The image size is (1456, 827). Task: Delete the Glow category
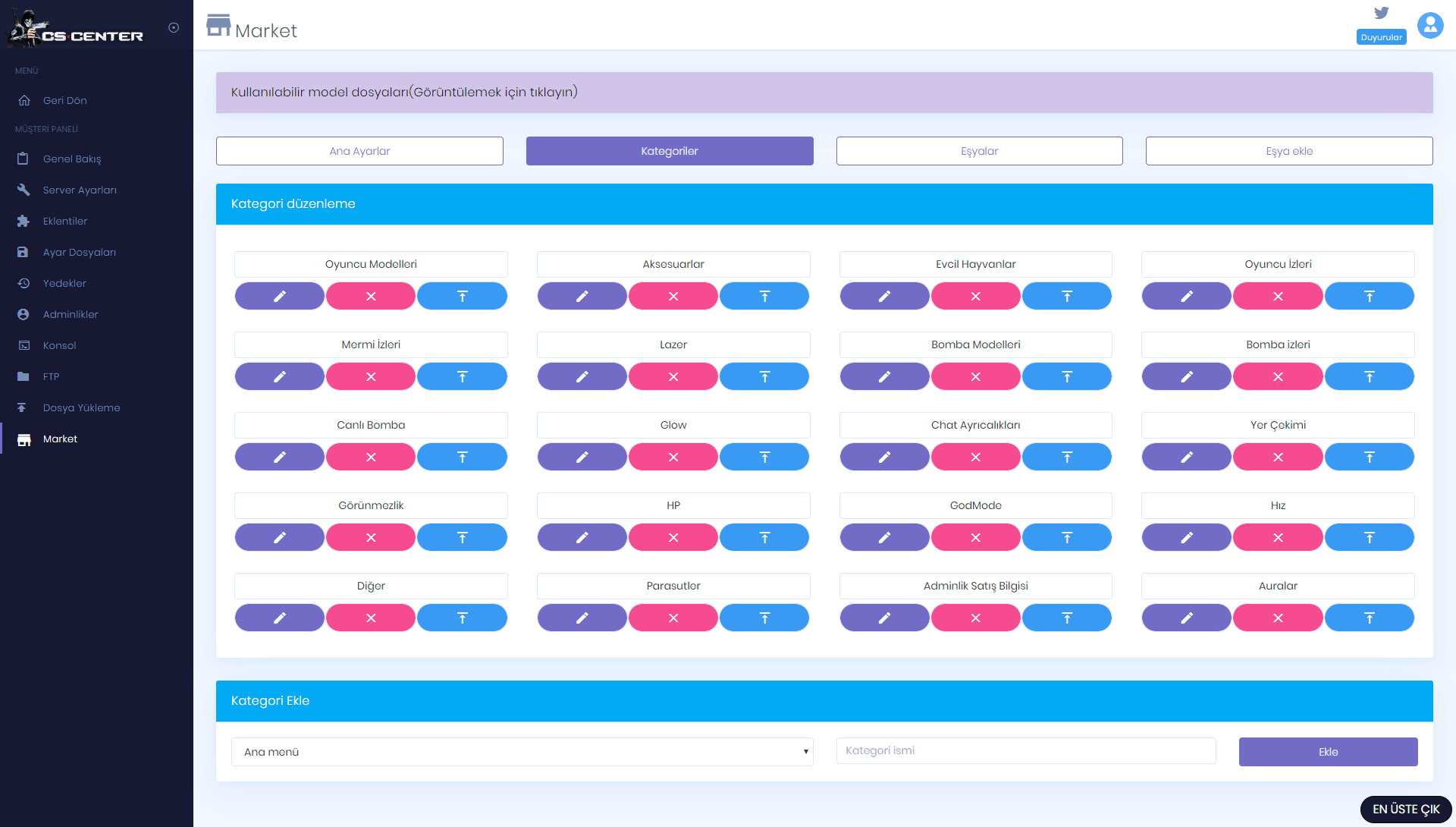click(673, 457)
